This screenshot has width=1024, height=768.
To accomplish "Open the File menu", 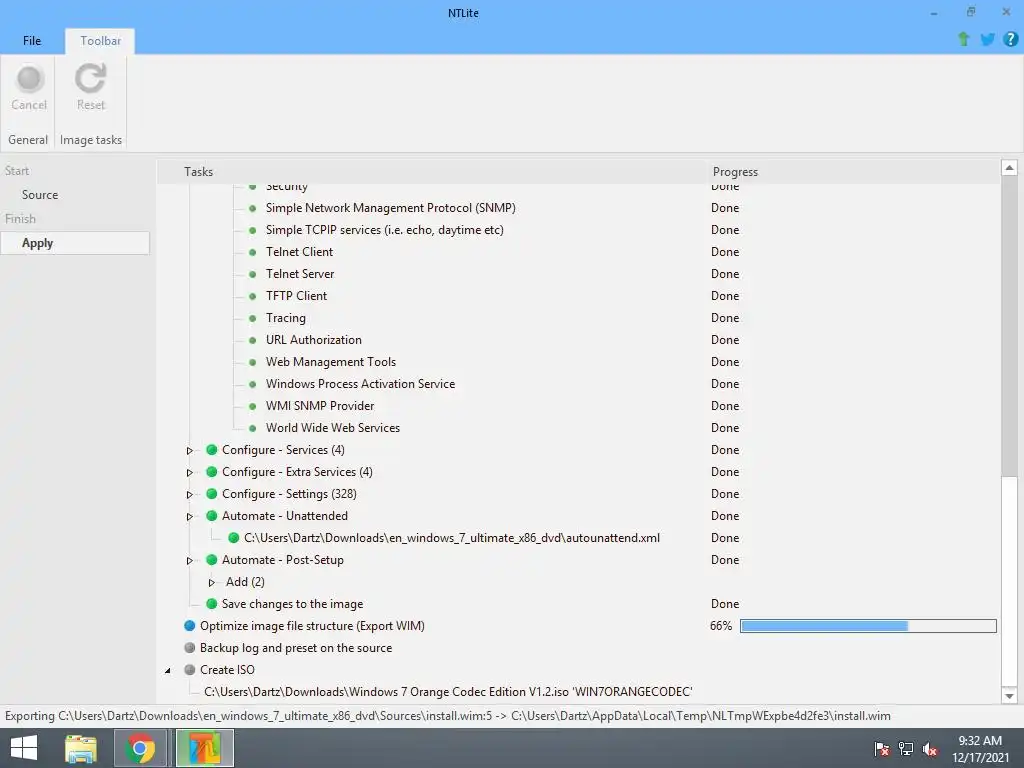I will (x=32, y=40).
